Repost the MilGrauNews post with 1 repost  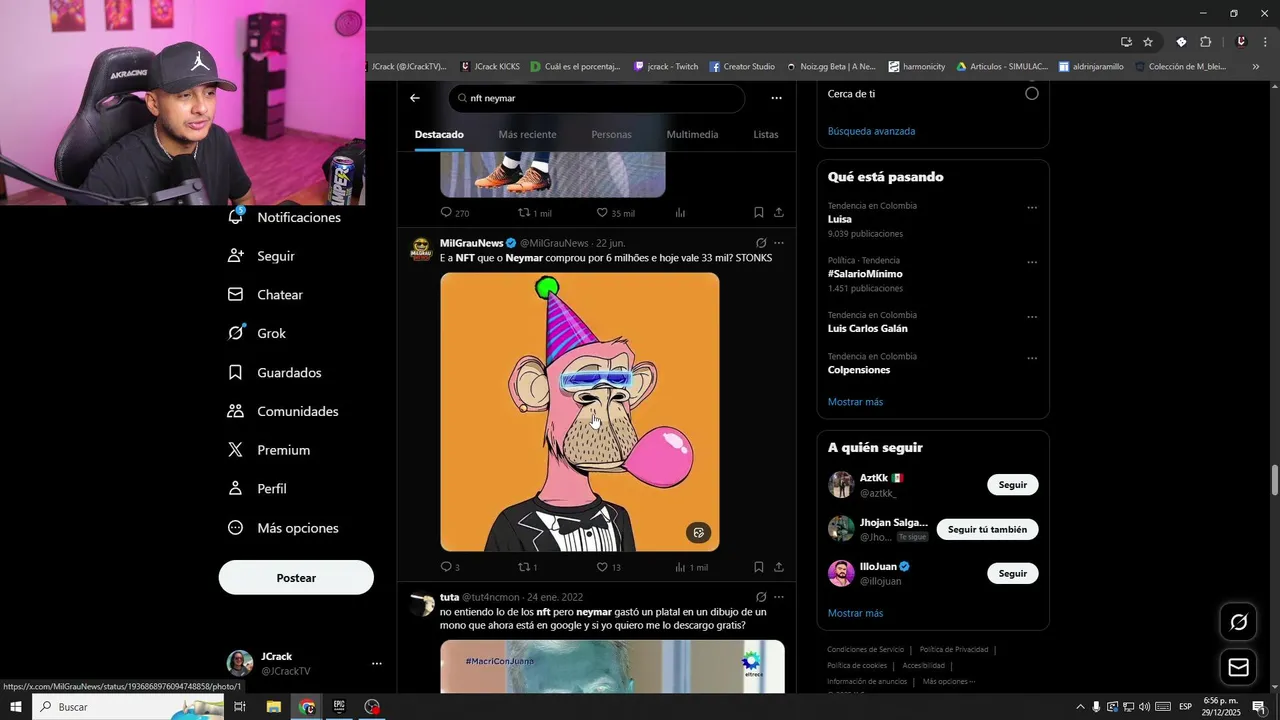click(x=527, y=567)
